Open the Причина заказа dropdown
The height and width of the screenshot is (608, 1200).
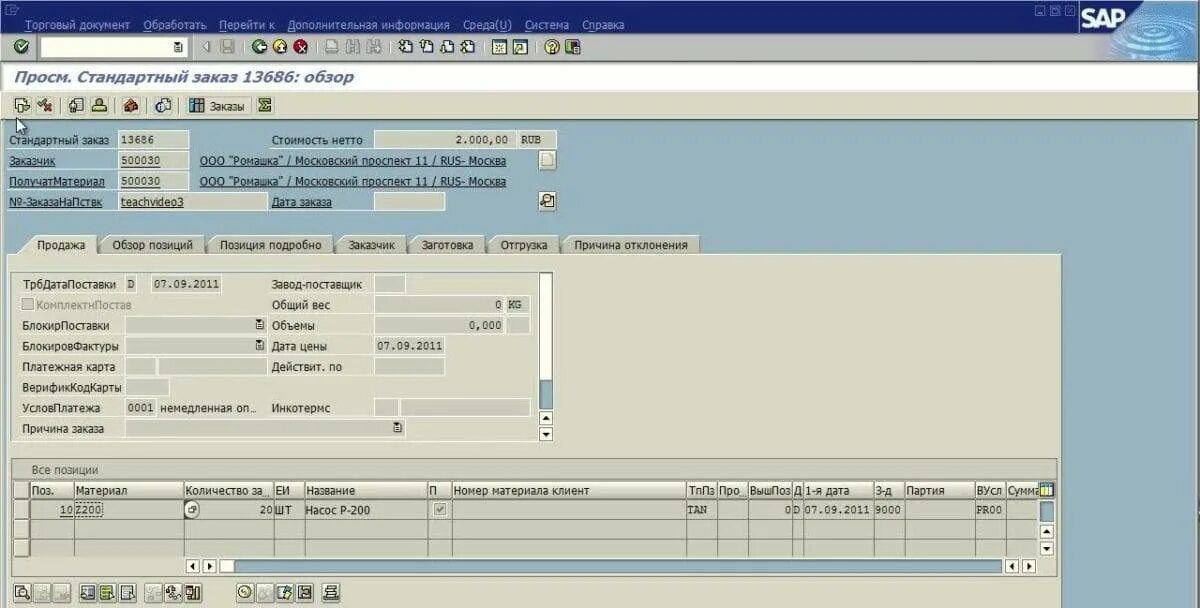398,428
